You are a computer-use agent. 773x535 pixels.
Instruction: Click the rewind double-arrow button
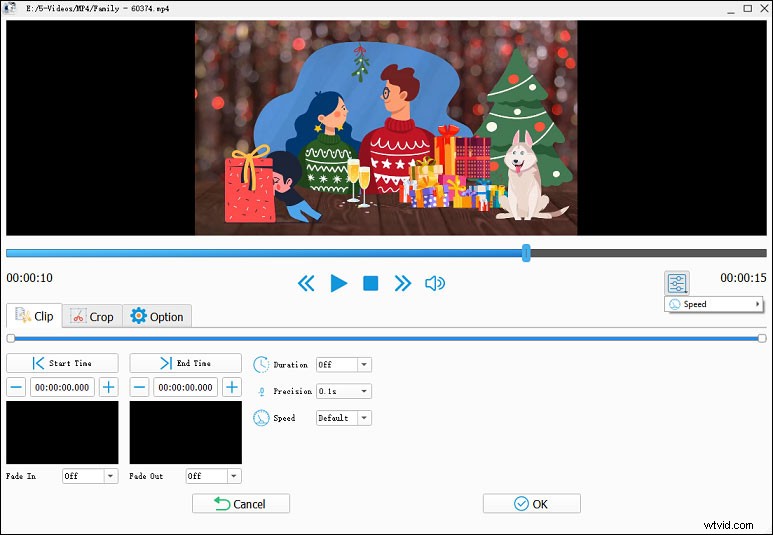pyautogui.click(x=306, y=284)
